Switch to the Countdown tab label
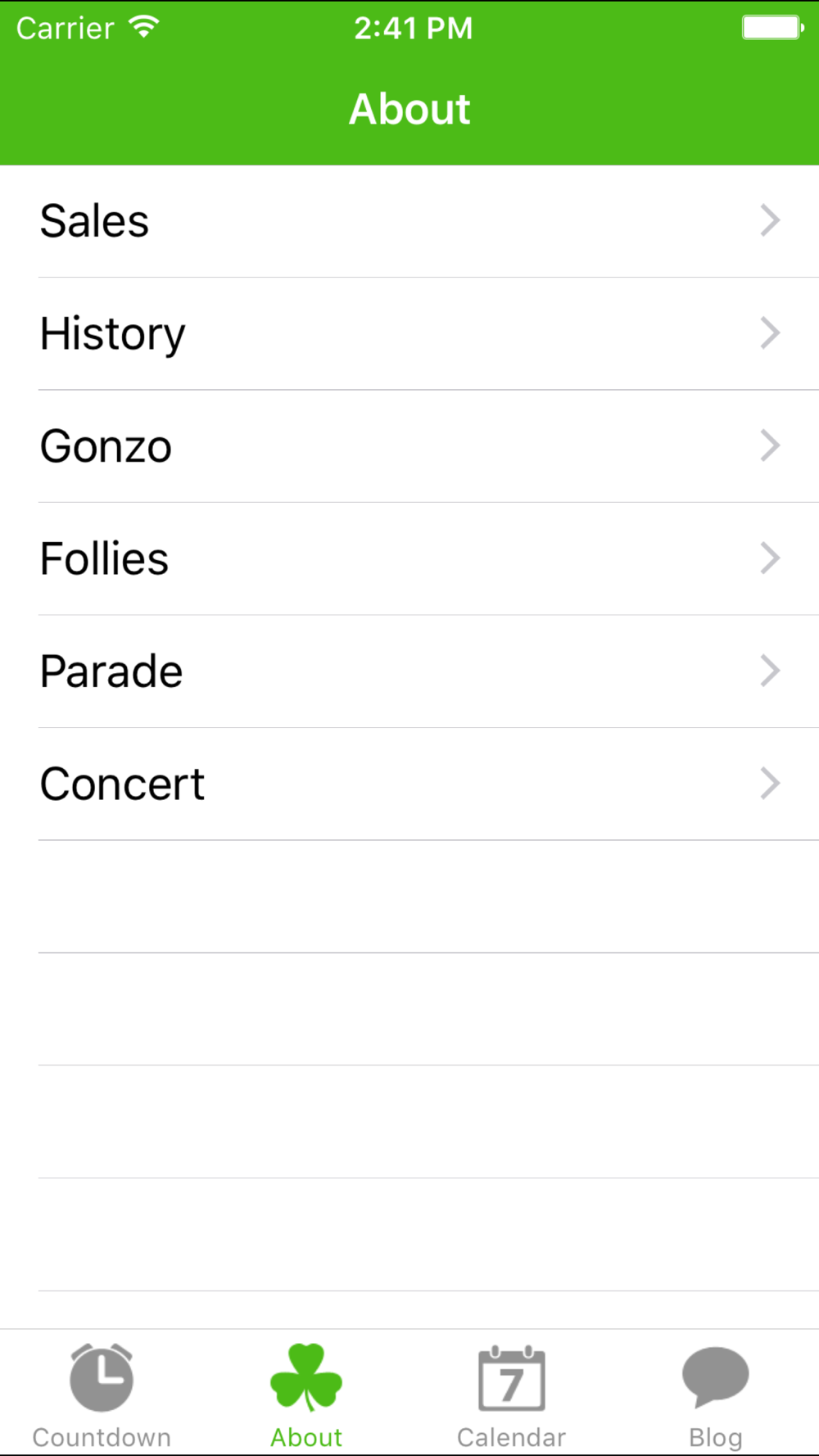The height and width of the screenshot is (1456, 819). [x=102, y=1437]
